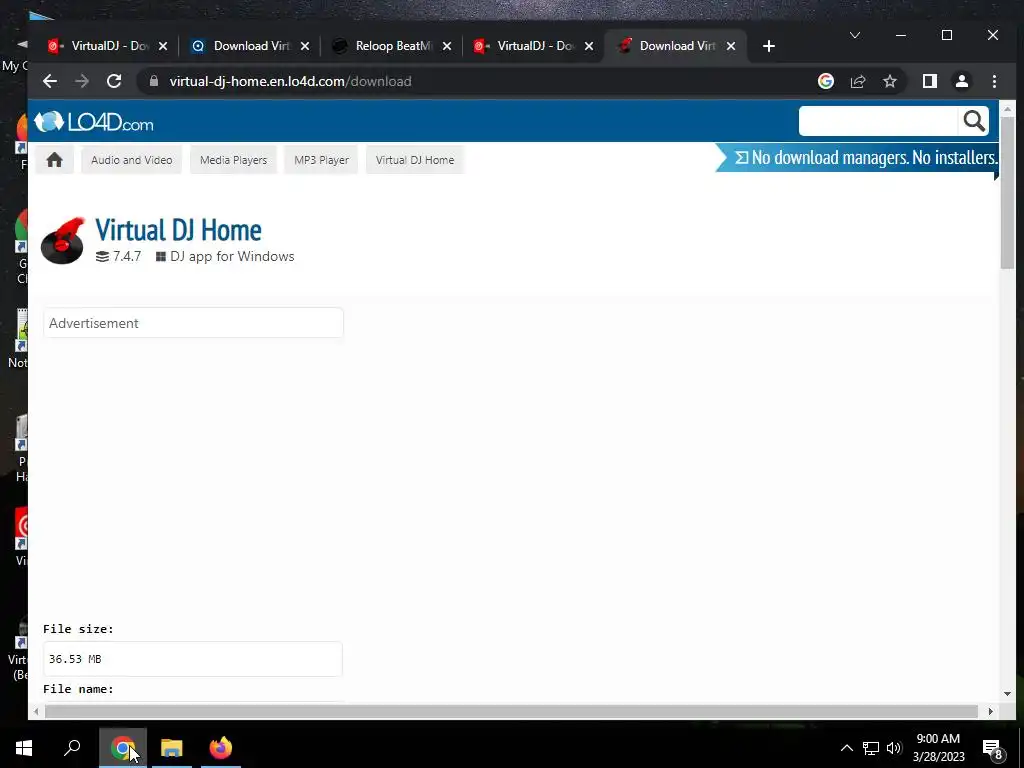Close the active lo4d download tab
The width and height of the screenshot is (1024, 768).
pos(731,46)
